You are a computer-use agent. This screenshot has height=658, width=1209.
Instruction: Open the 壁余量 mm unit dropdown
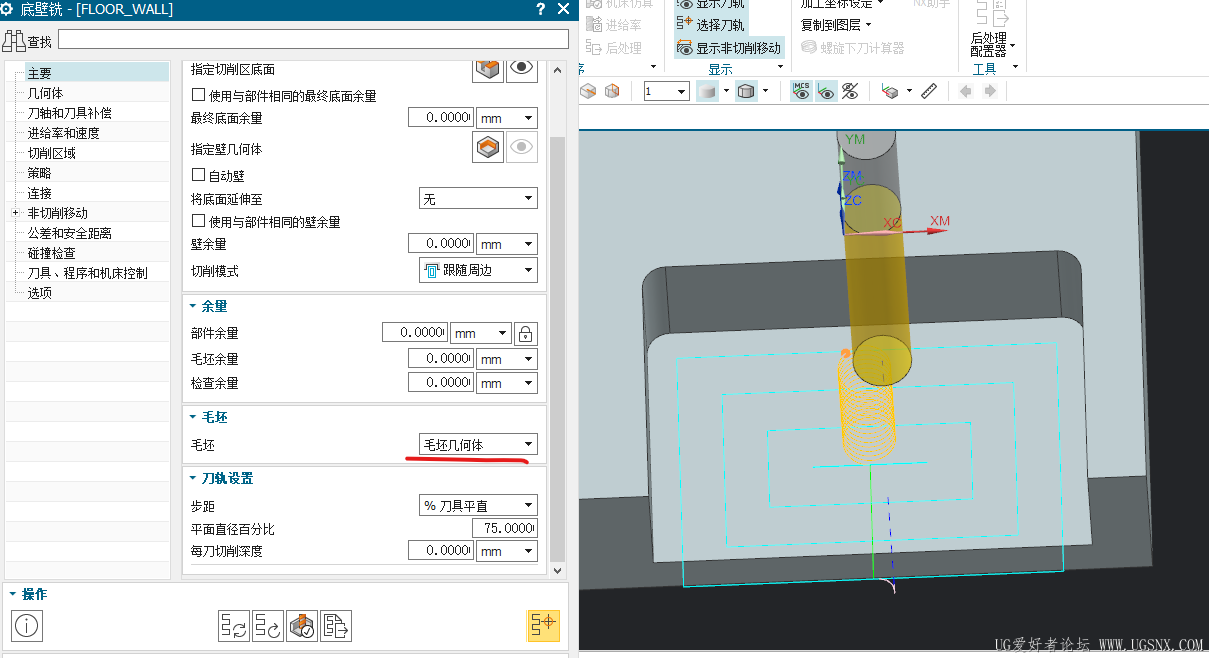point(507,244)
